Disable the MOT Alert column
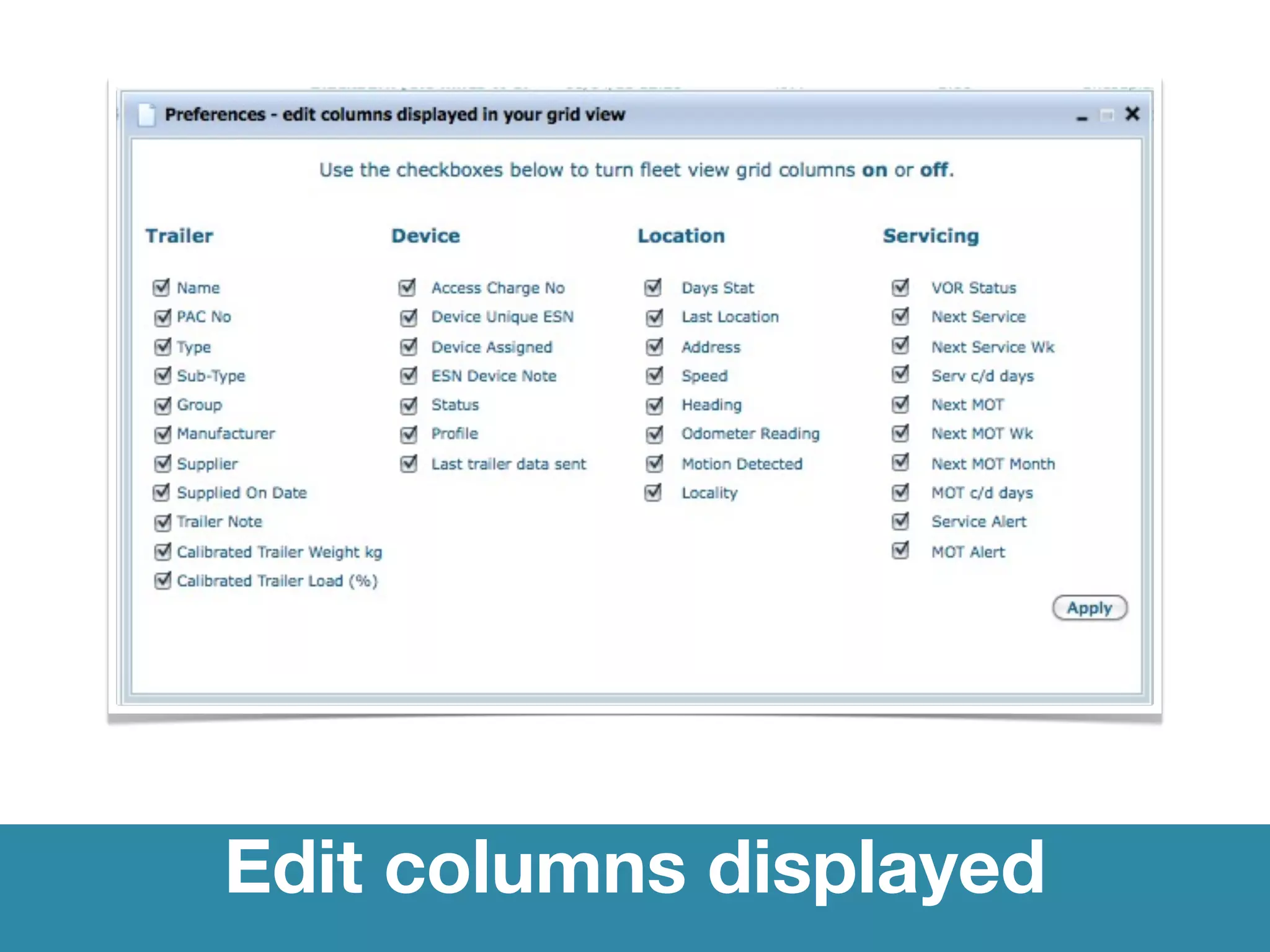The image size is (1270, 952). [900, 551]
